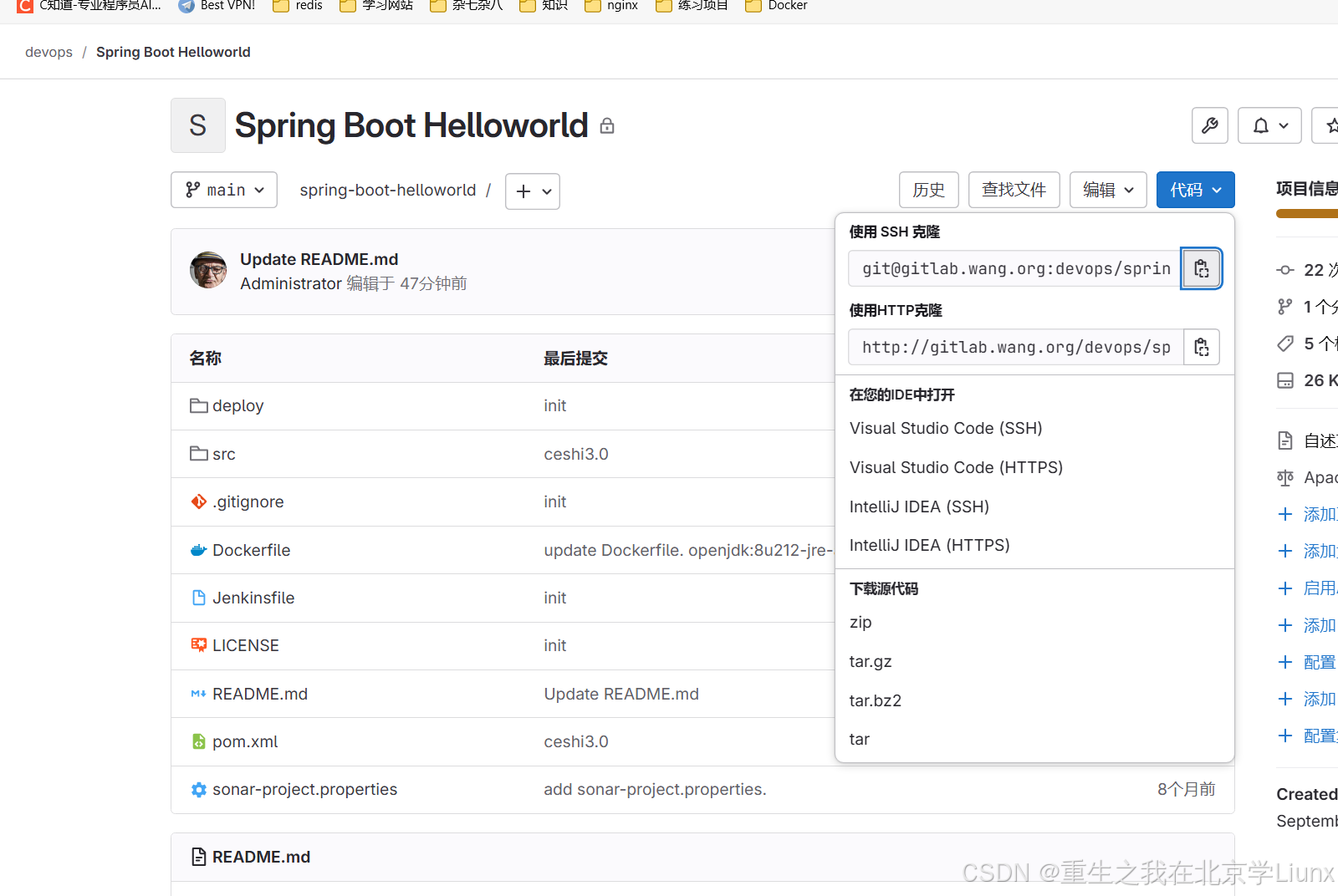The width and height of the screenshot is (1338, 896).
Task: Open the nginx bookmarks folder
Action: pos(611,6)
